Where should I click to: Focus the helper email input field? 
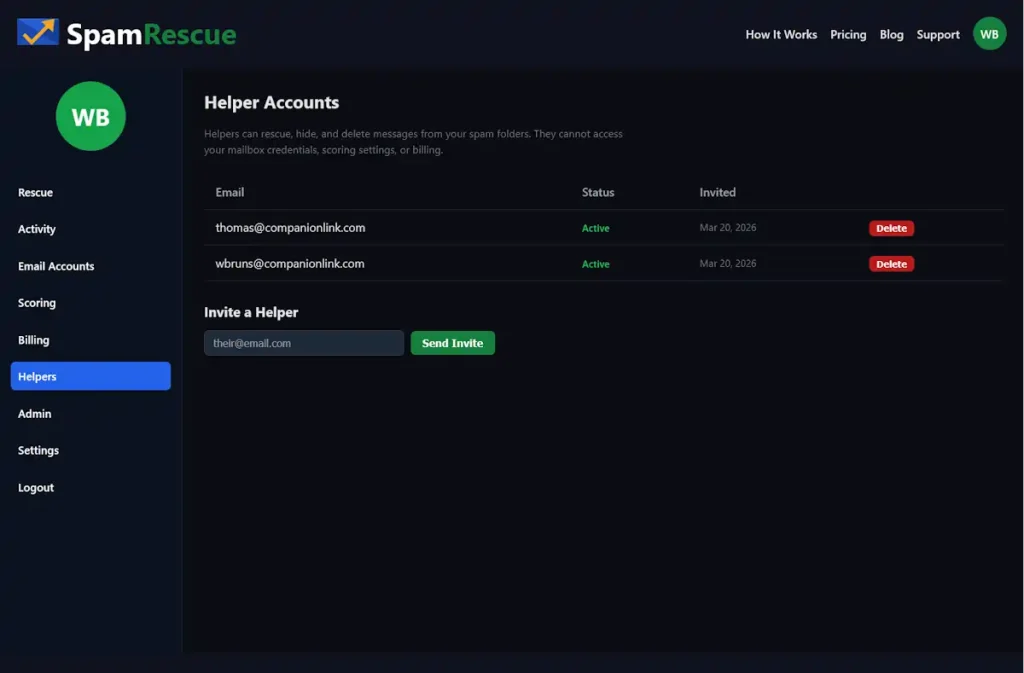pos(304,343)
